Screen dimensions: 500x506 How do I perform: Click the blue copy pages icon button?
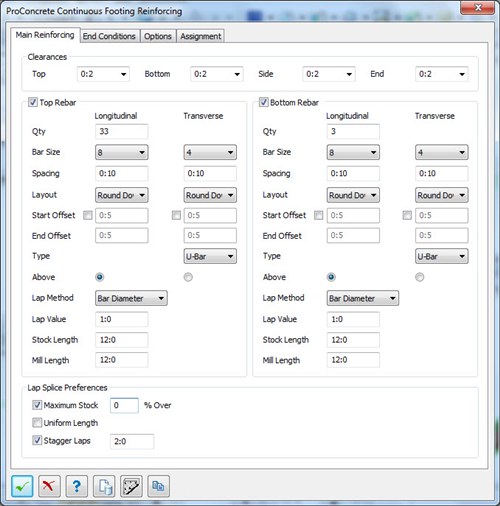click(159, 486)
